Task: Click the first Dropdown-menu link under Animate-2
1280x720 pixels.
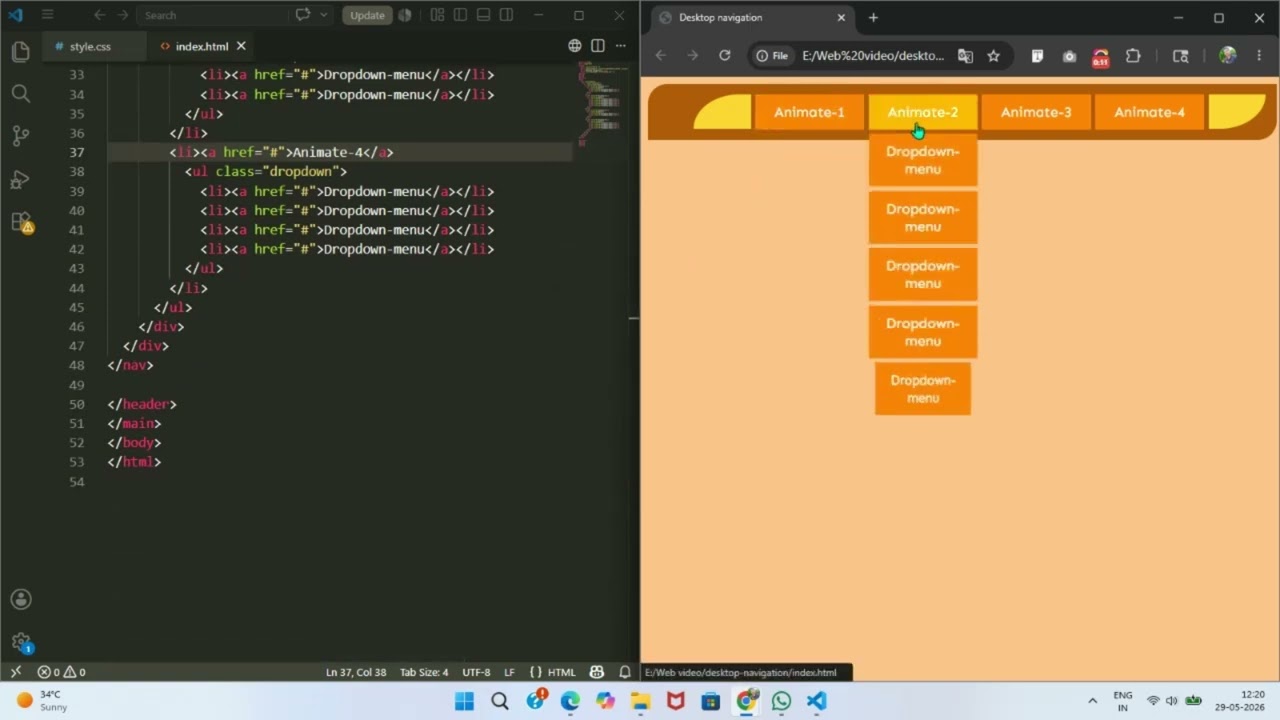Action: (922, 160)
